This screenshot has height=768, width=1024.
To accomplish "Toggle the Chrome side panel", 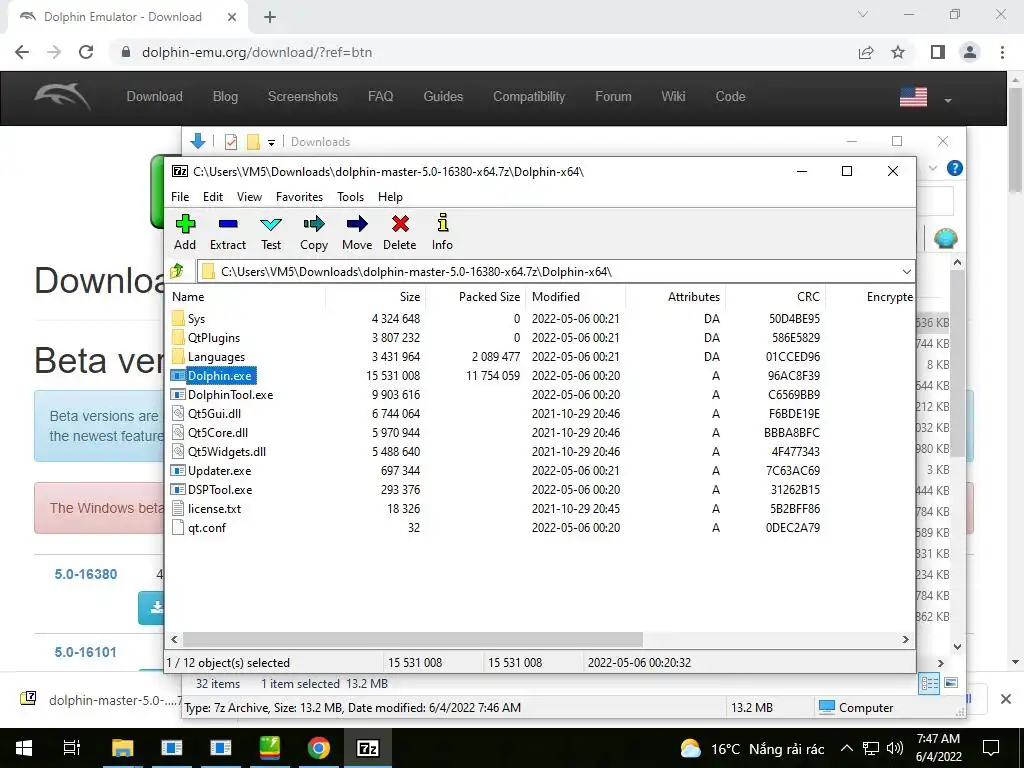I will [938, 52].
